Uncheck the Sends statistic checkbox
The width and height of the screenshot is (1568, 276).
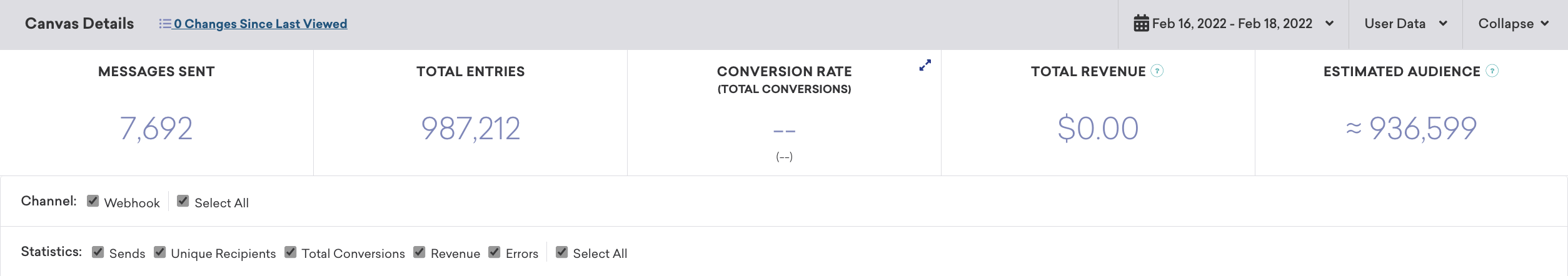(x=98, y=252)
